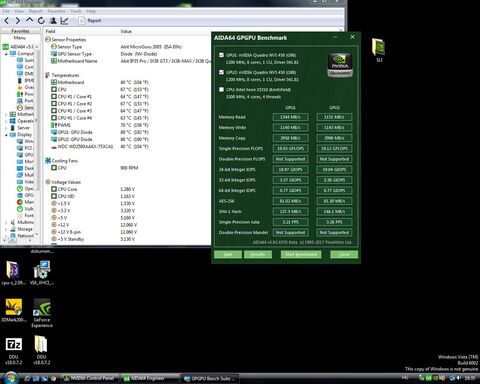This screenshot has height=384, width=480.
Task: Enable the CPU Intel Xeon X3210 checkbox
Action: click(221, 89)
